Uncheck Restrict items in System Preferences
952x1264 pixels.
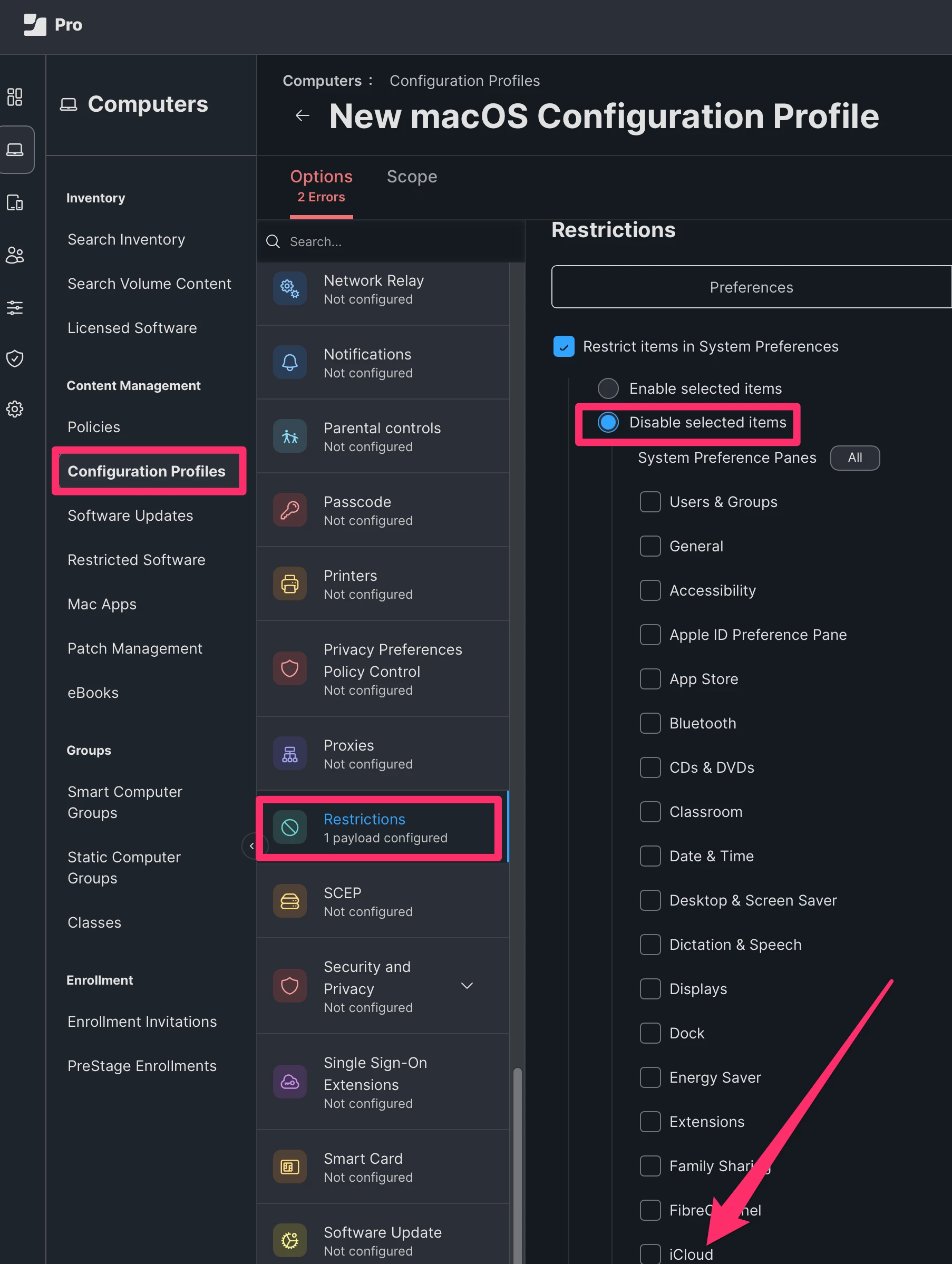tap(564, 346)
